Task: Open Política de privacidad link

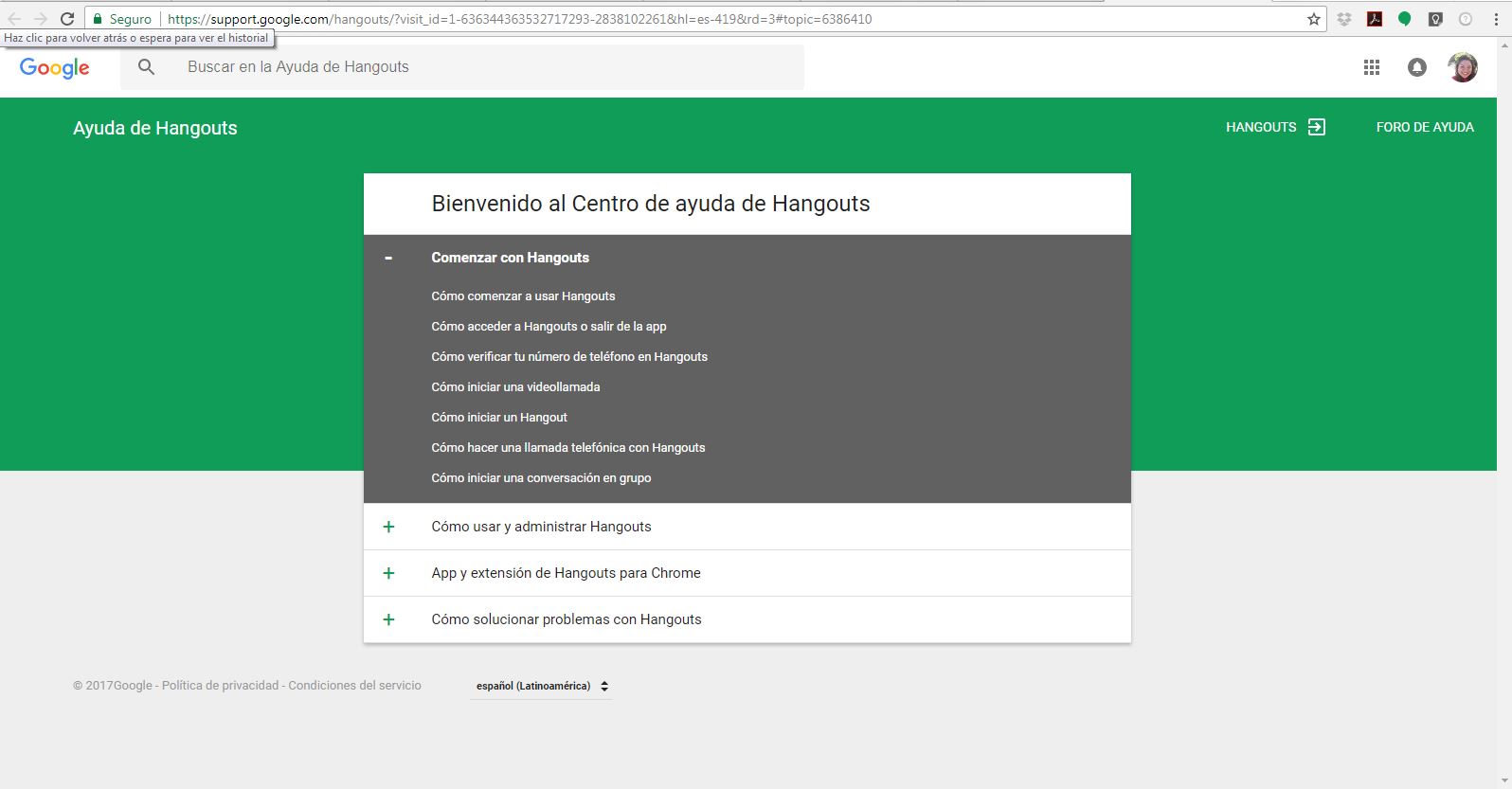Action: tap(220, 686)
